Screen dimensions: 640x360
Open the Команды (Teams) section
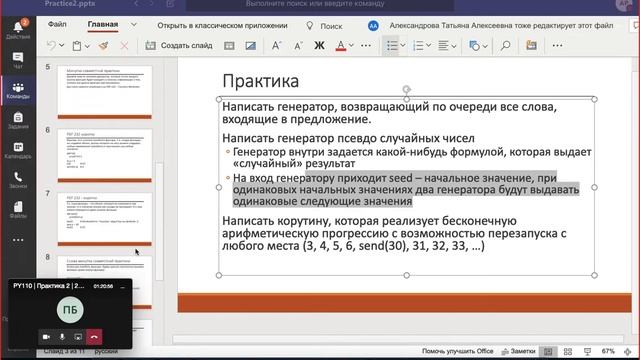(18, 90)
